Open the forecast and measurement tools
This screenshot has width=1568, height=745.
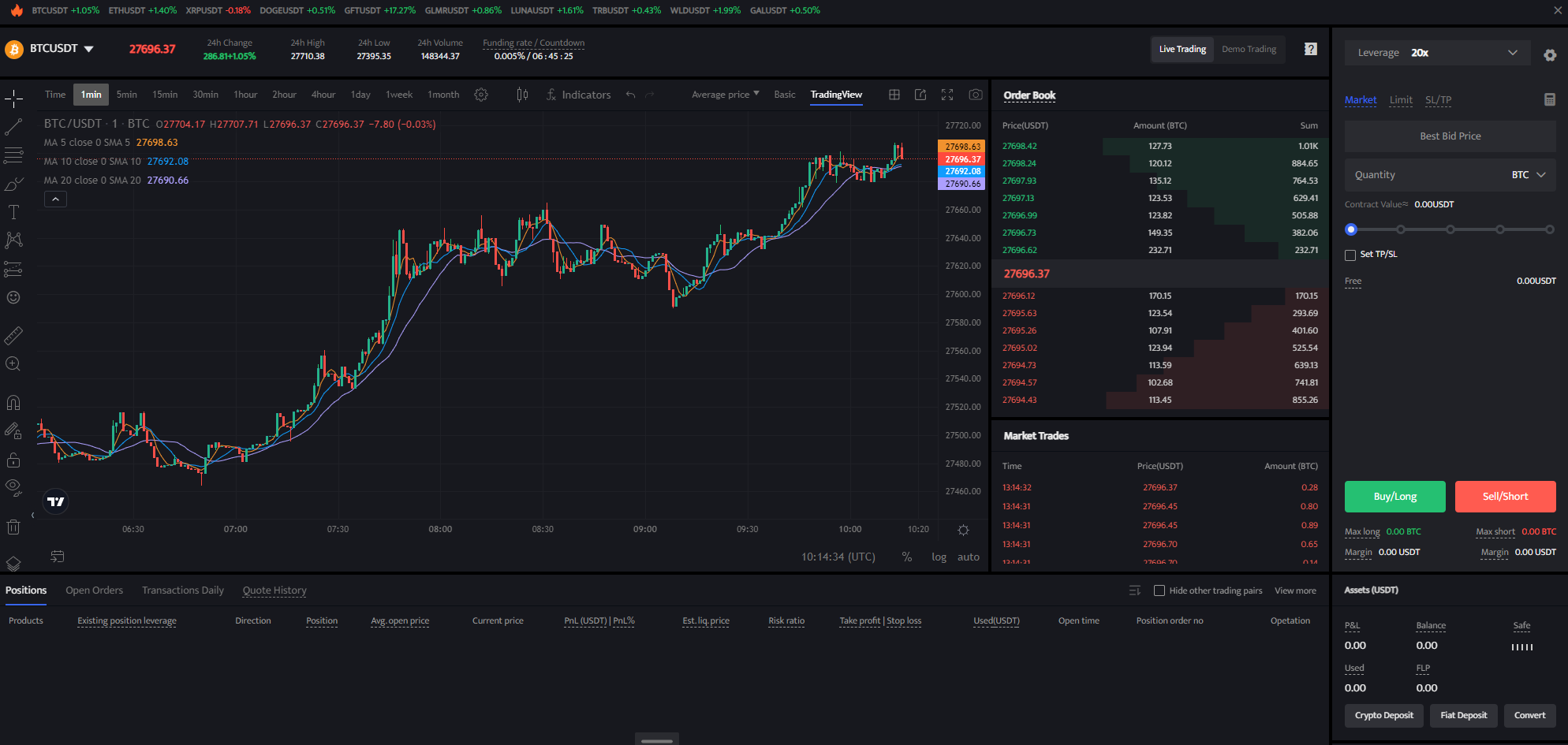(13, 269)
